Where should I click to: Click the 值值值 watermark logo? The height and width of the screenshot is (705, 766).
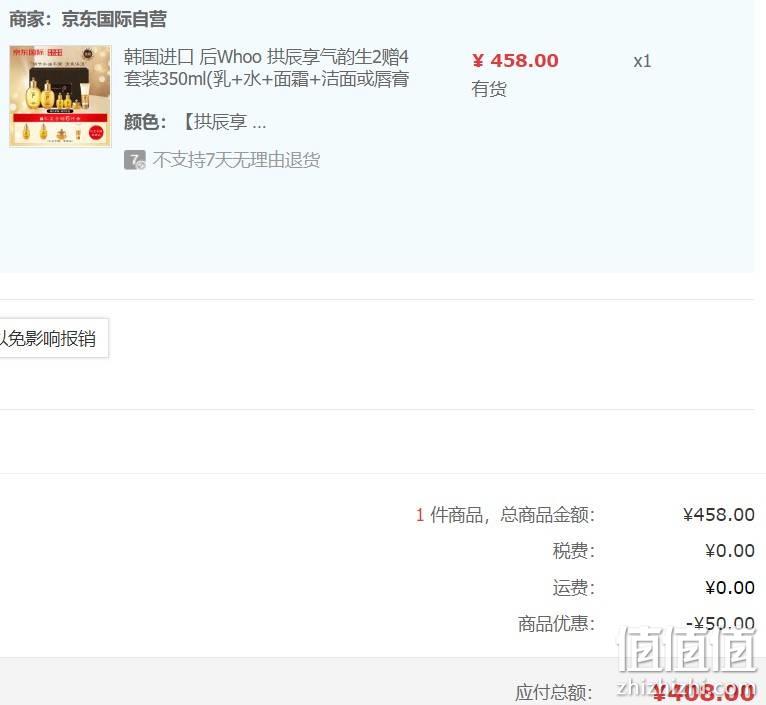coord(687,648)
